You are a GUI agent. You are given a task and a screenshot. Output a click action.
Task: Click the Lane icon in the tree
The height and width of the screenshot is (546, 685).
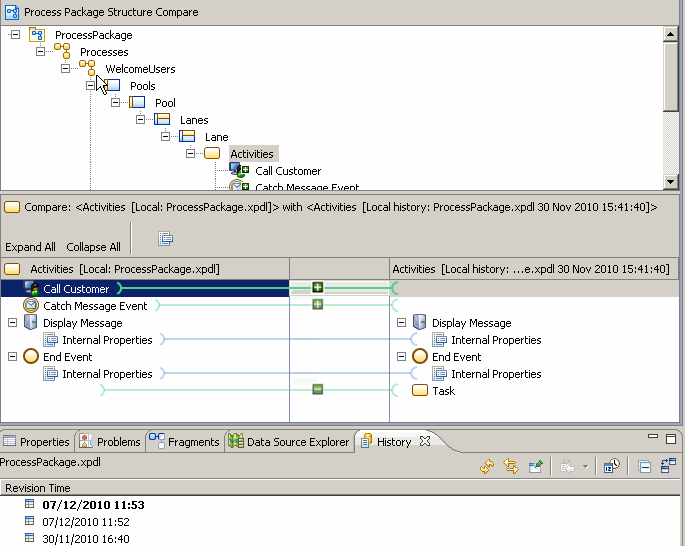click(187, 136)
